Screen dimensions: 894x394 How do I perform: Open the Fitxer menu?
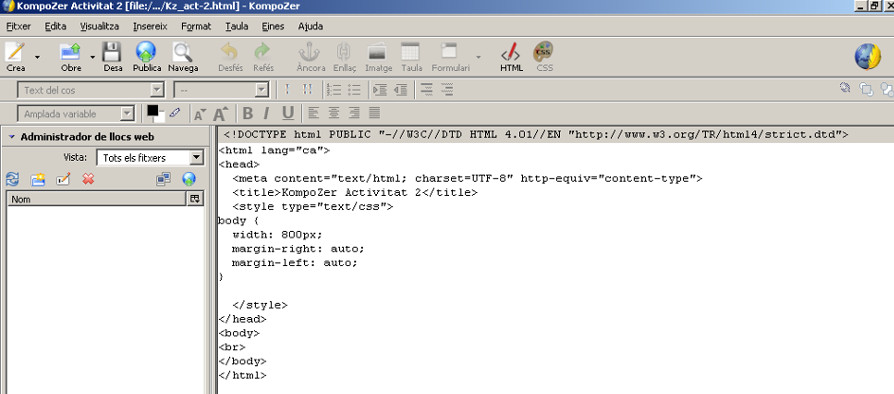pyautogui.click(x=18, y=26)
